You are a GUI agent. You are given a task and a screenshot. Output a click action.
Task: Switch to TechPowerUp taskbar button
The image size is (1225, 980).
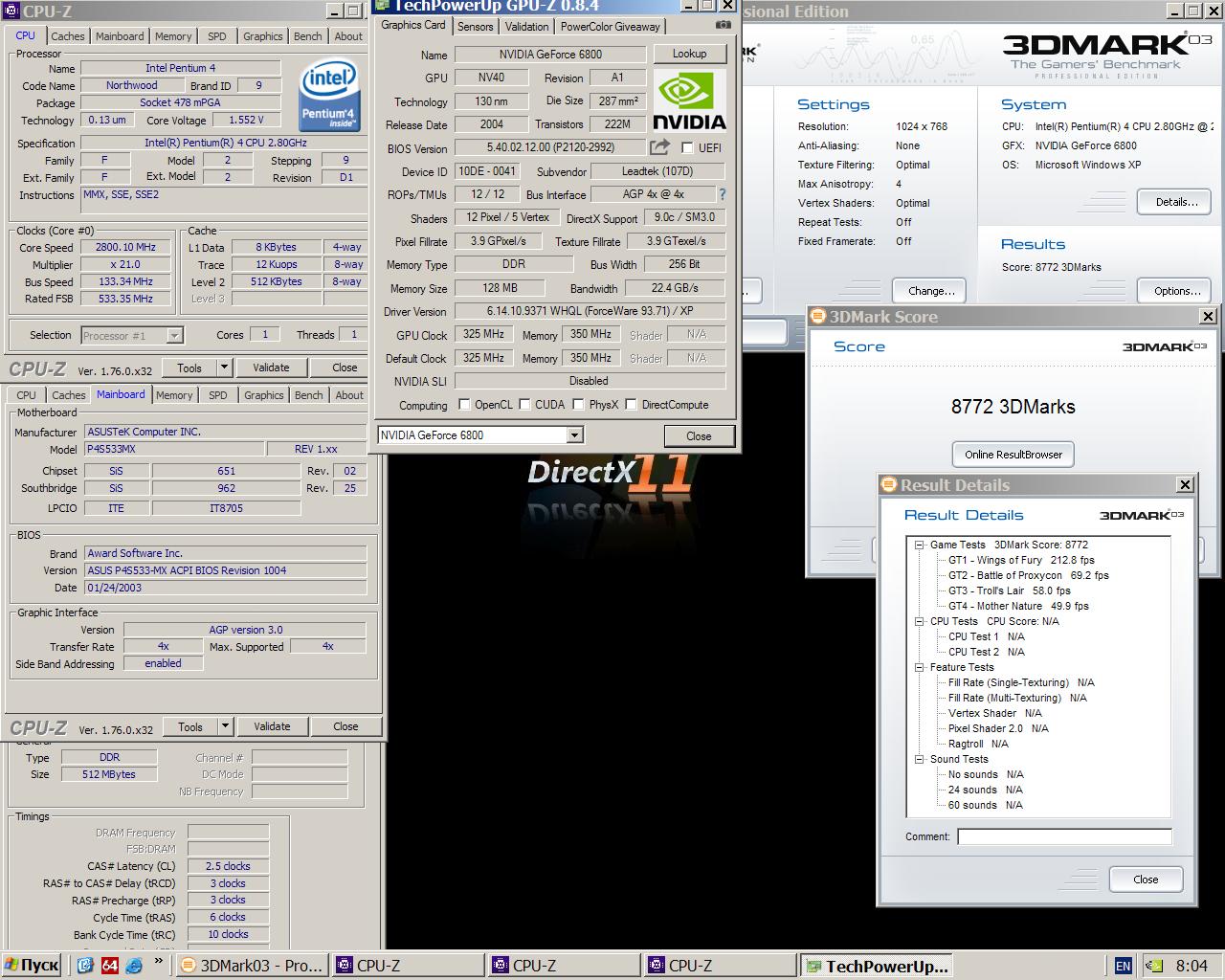(x=877, y=966)
